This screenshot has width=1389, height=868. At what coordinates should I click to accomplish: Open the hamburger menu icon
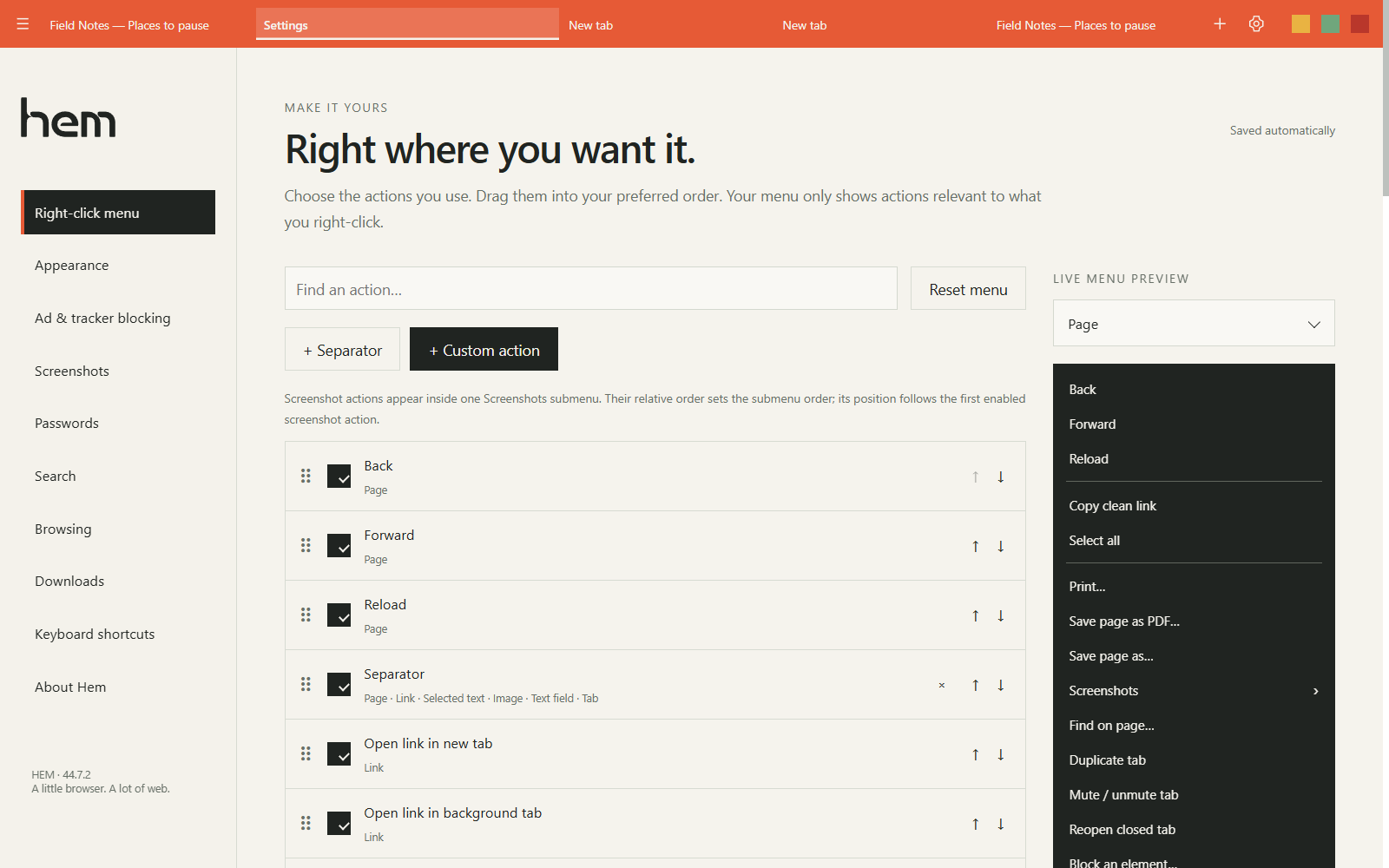(23, 24)
